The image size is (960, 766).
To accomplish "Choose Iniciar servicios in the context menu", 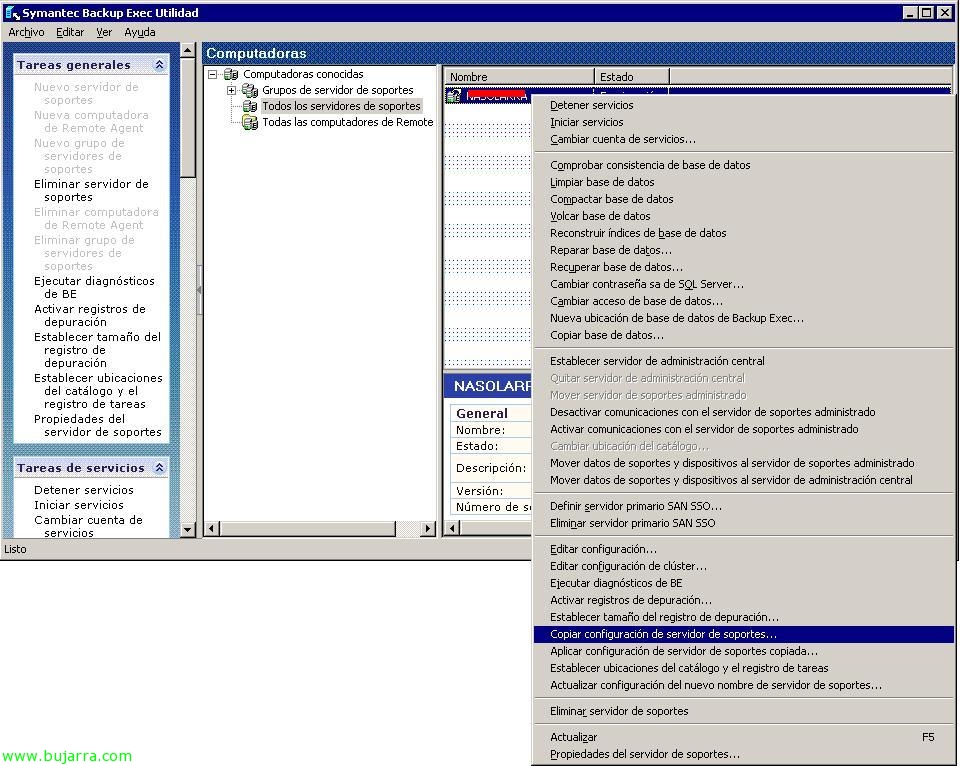I will (743, 122).
